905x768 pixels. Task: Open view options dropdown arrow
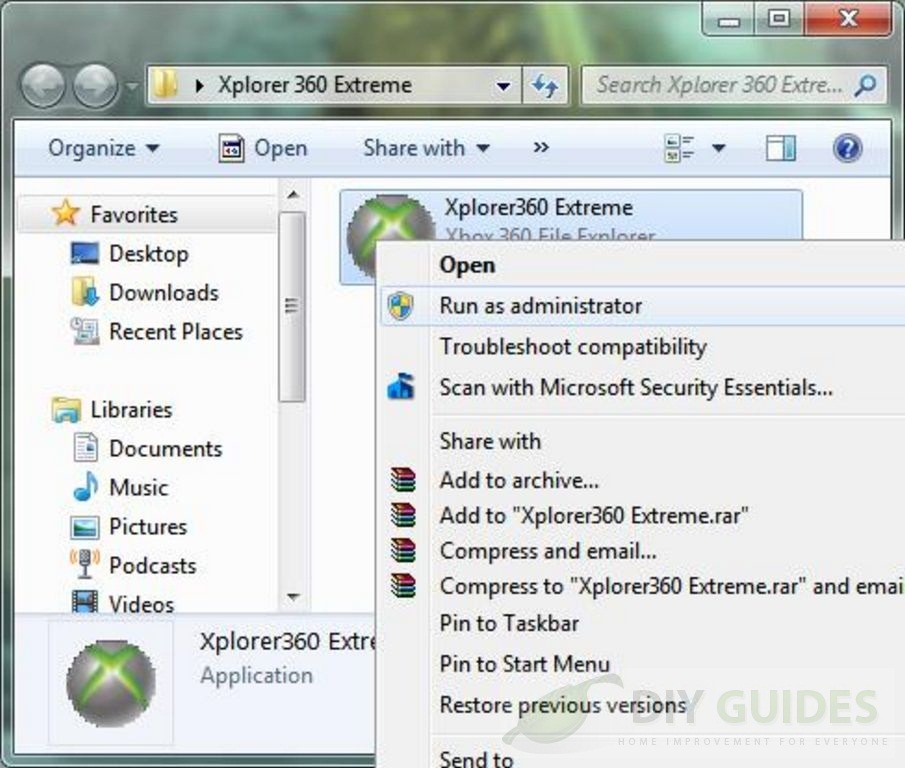(719, 148)
